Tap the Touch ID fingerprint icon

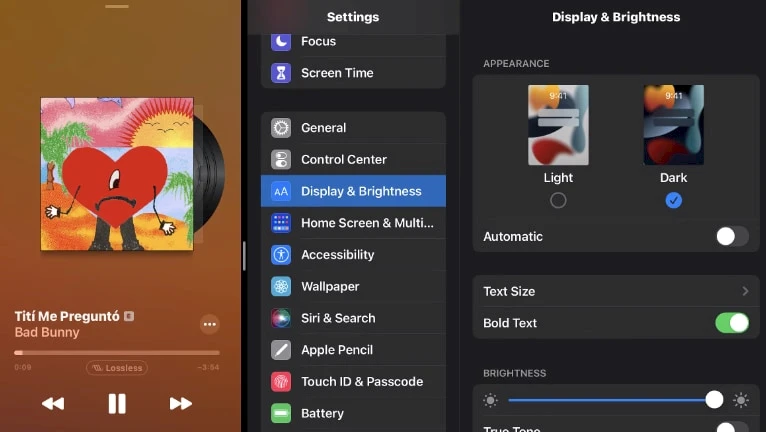281,382
